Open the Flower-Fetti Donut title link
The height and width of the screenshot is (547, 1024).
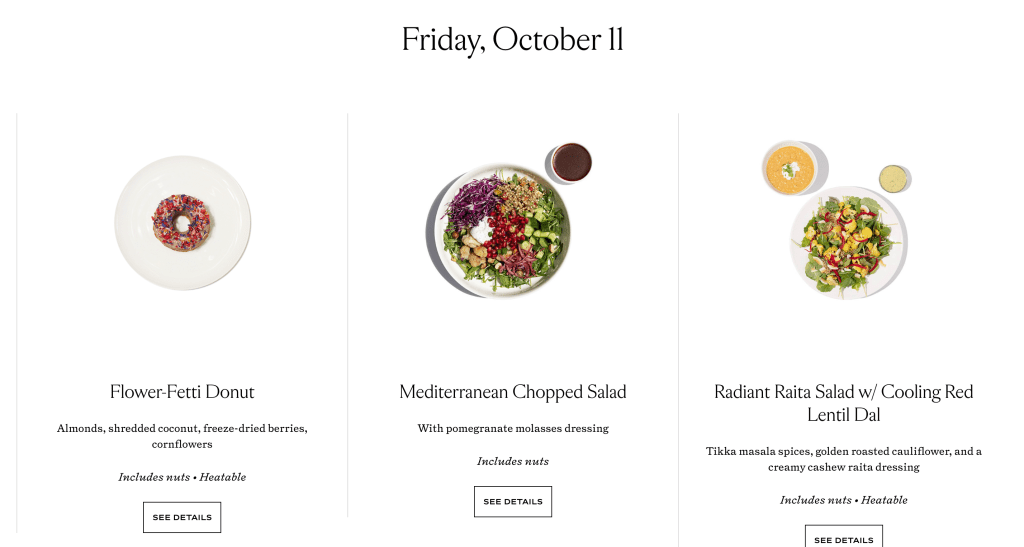pyautogui.click(x=182, y=392)
